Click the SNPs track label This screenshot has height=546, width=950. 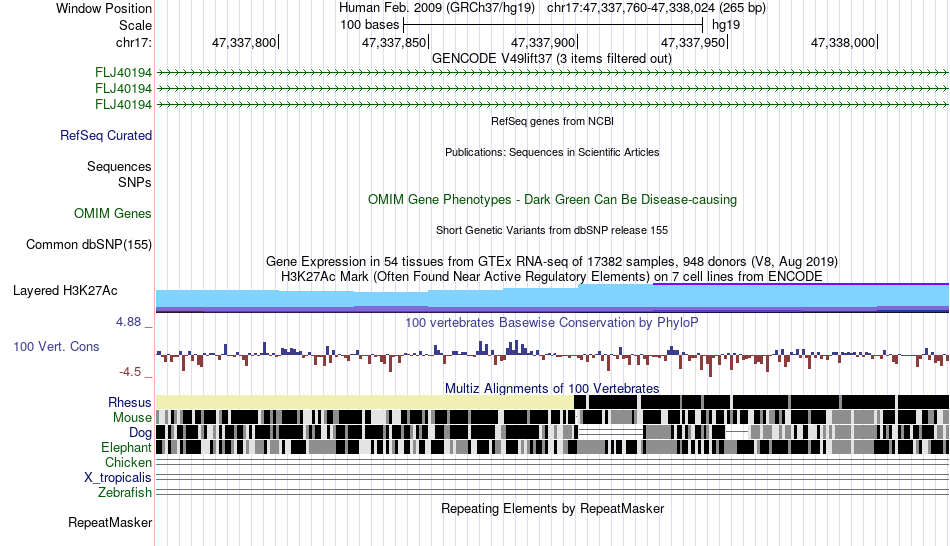[135, 182]
